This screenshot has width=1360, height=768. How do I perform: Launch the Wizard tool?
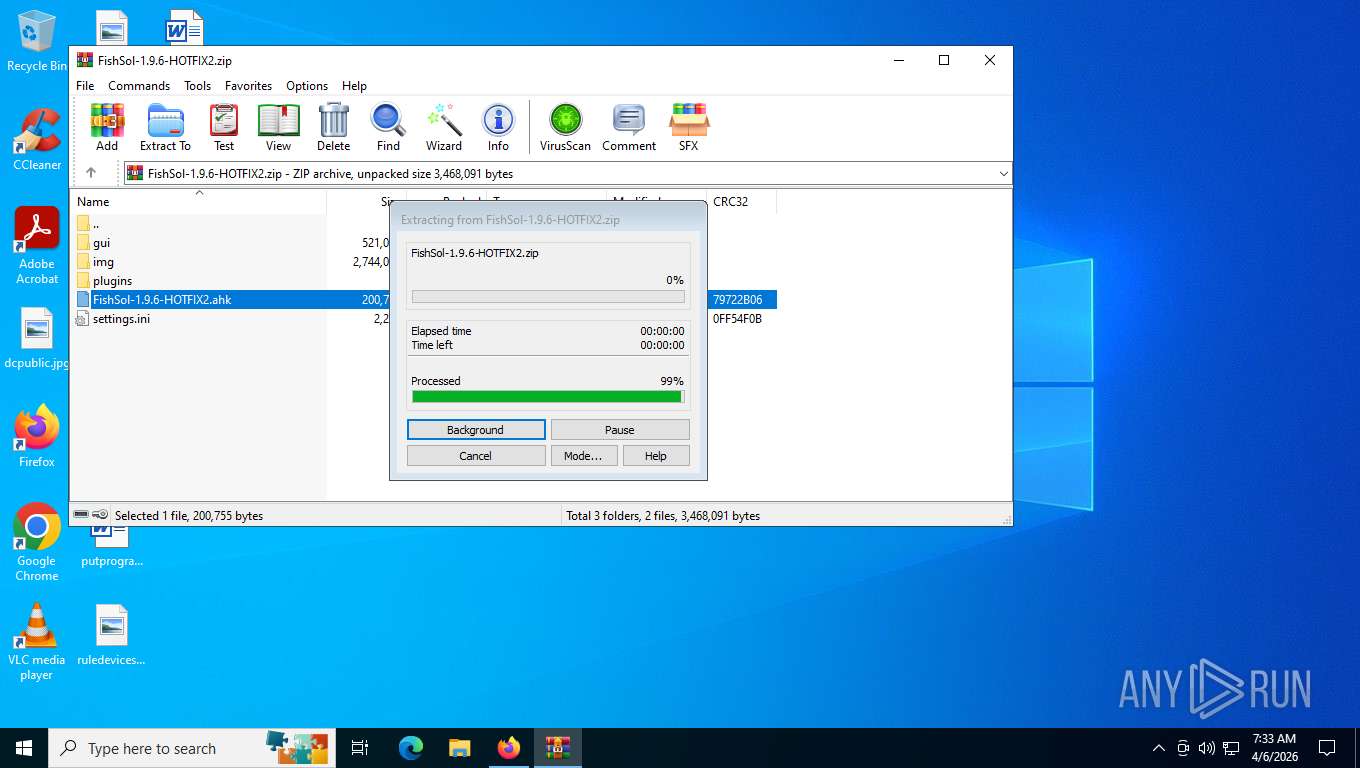coord(444,127)
